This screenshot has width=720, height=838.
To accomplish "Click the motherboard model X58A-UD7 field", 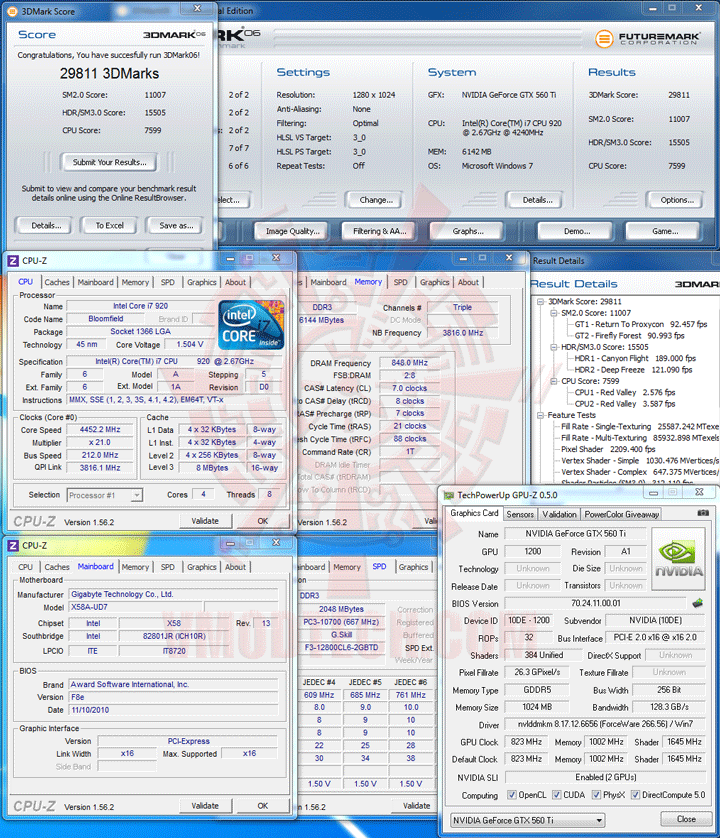I will click(x=136, y=607).
